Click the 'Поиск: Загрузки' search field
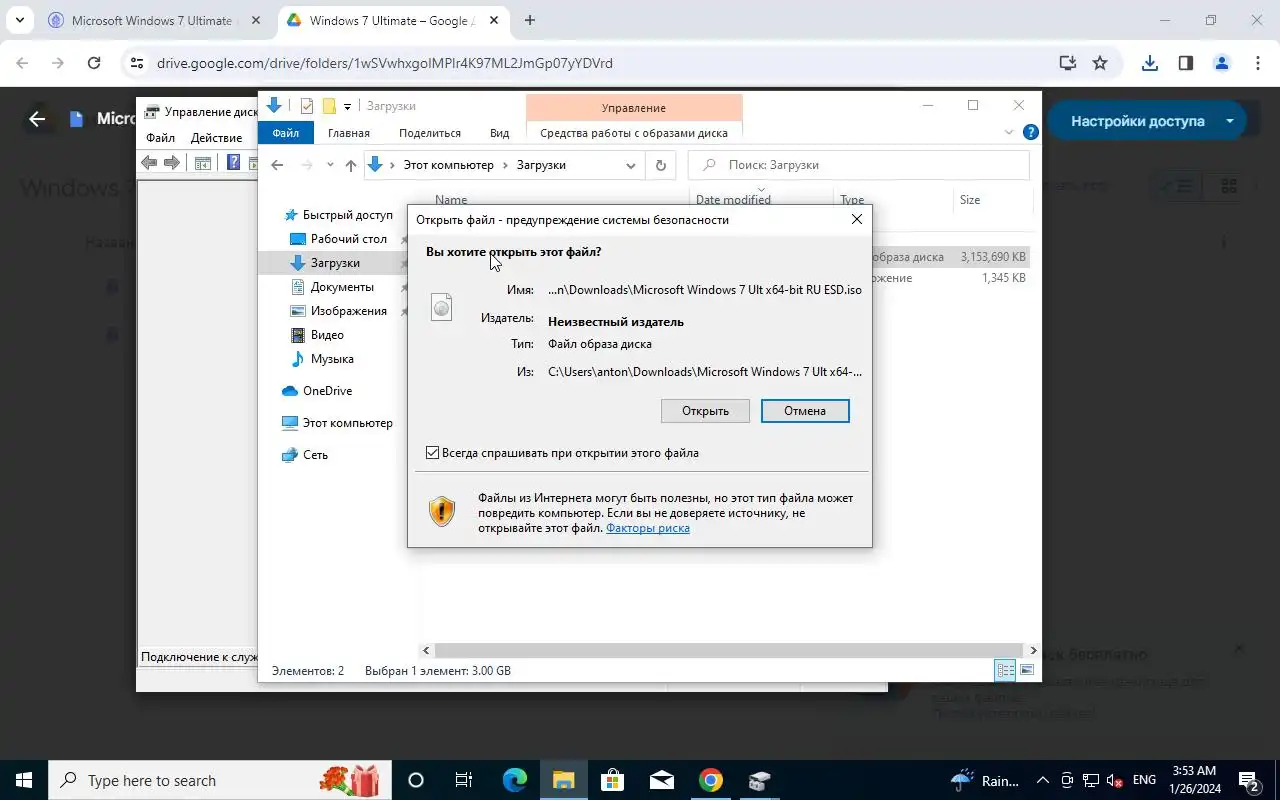Screen dimensions: 1280x800 [x=859, y=165]
